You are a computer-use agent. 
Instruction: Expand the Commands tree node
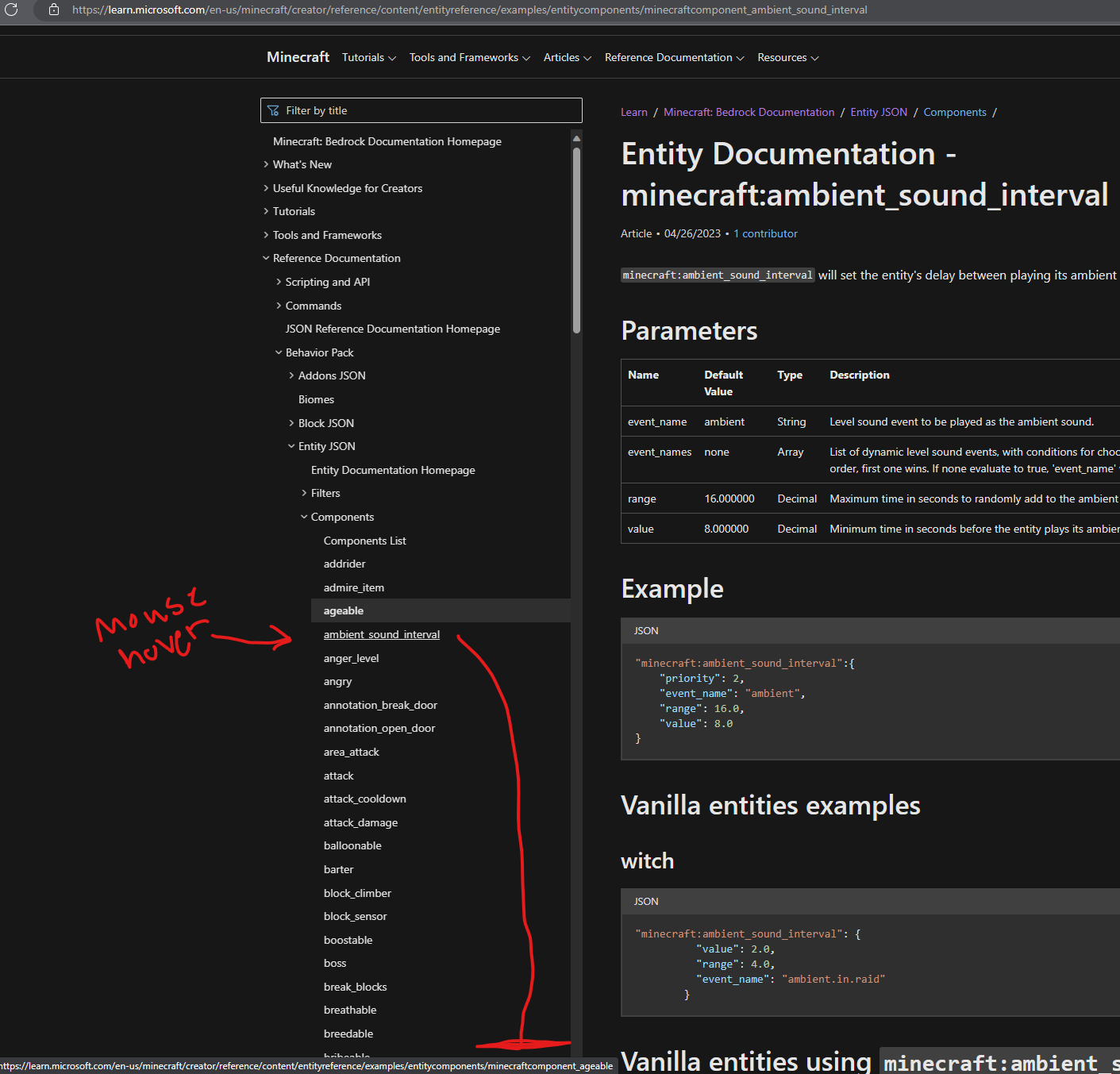tap(279, 306)
